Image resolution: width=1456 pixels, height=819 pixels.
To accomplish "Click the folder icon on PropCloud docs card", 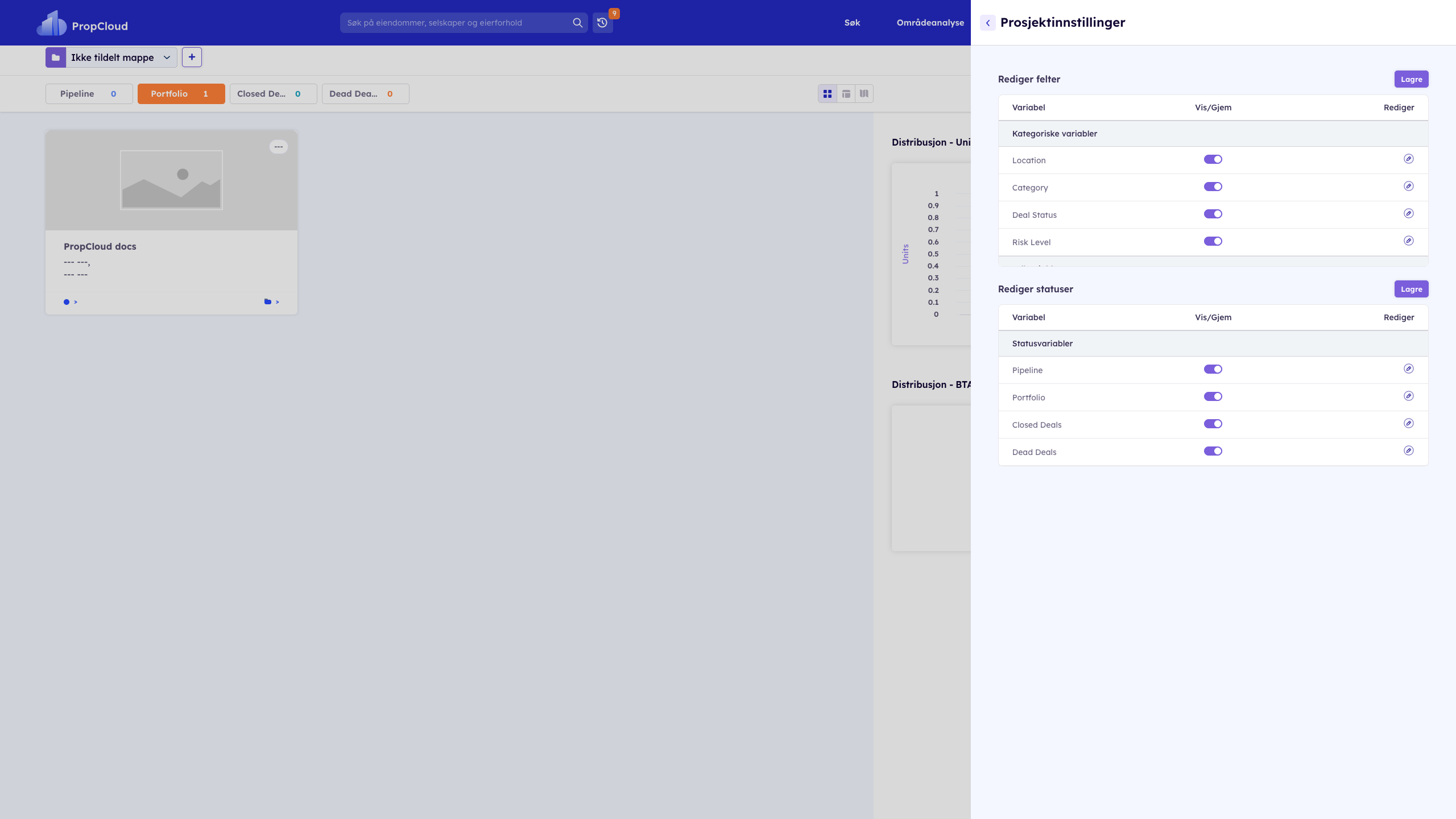I will click(x=268, y=301).
